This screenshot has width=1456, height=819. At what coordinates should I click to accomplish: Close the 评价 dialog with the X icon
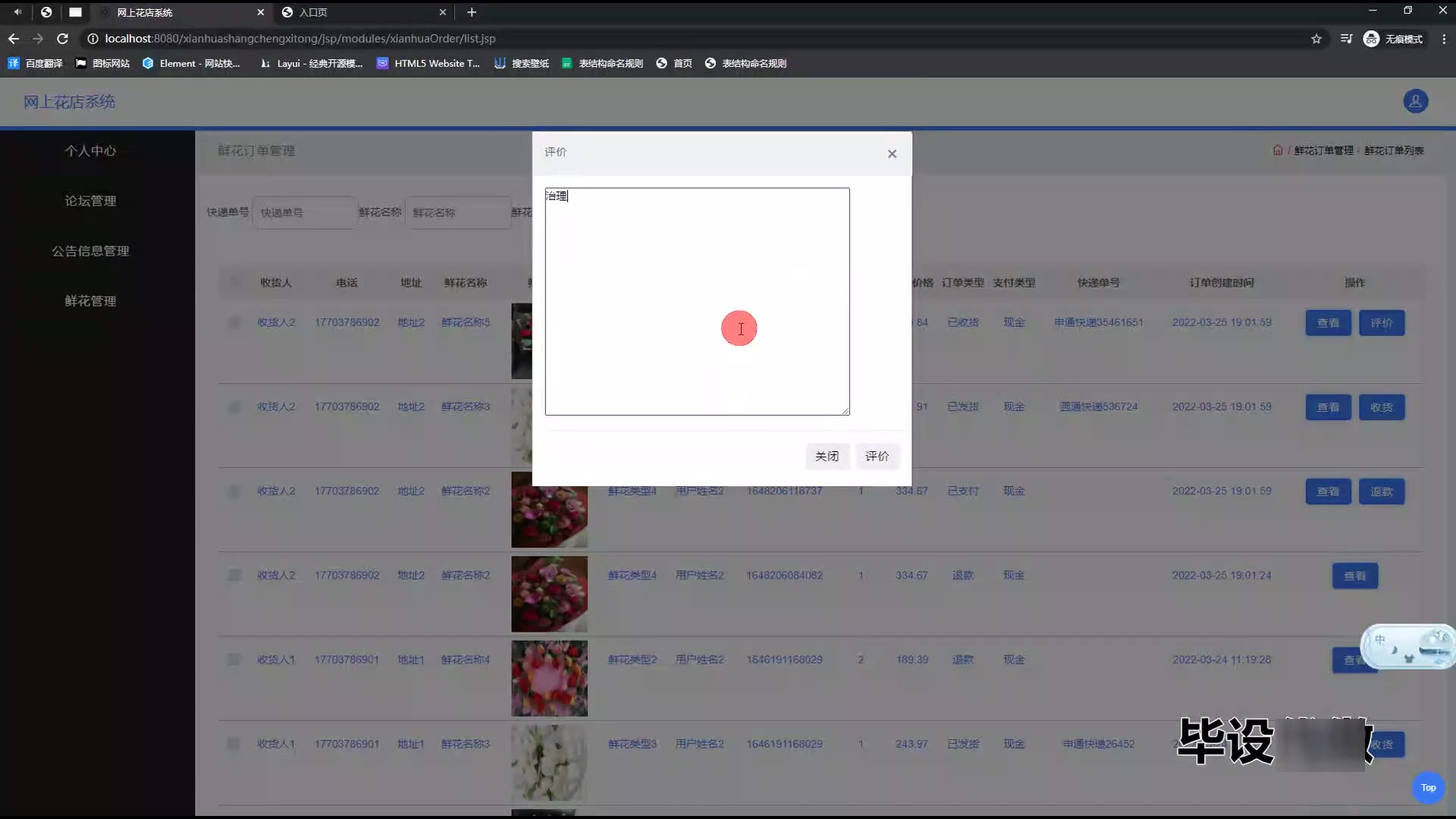pos(892,154)
